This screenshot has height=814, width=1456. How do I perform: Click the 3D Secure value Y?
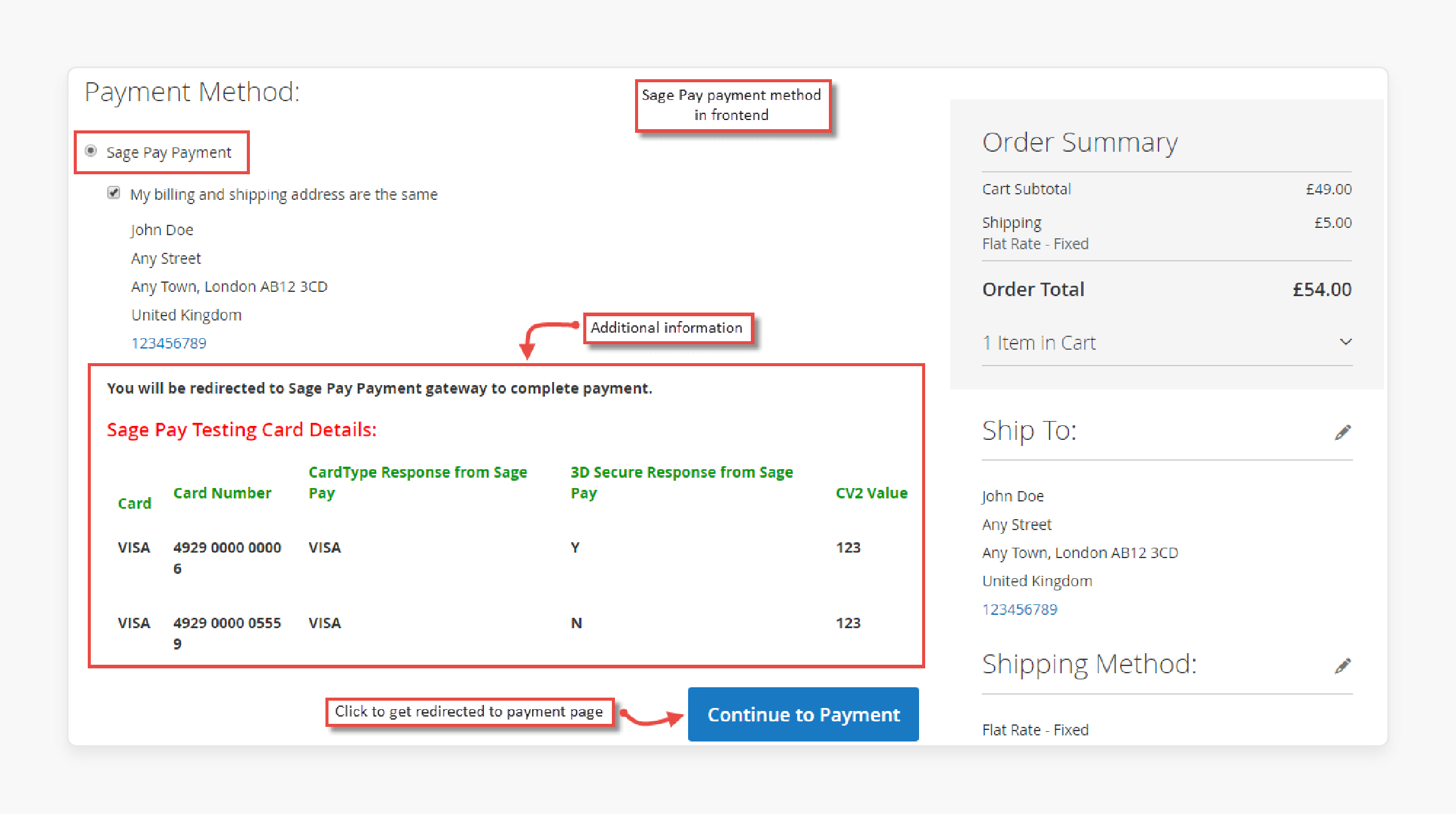pos(575,547)
